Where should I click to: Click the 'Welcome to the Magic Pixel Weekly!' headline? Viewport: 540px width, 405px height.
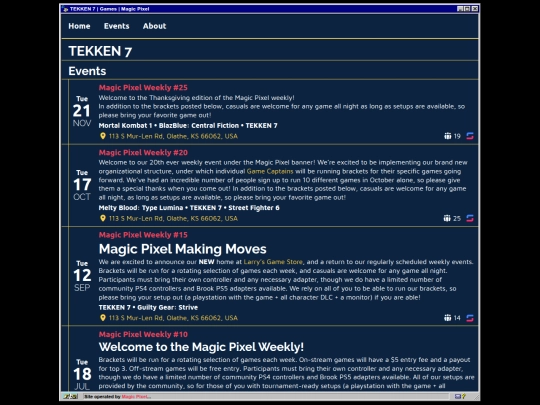coord(201,347)
